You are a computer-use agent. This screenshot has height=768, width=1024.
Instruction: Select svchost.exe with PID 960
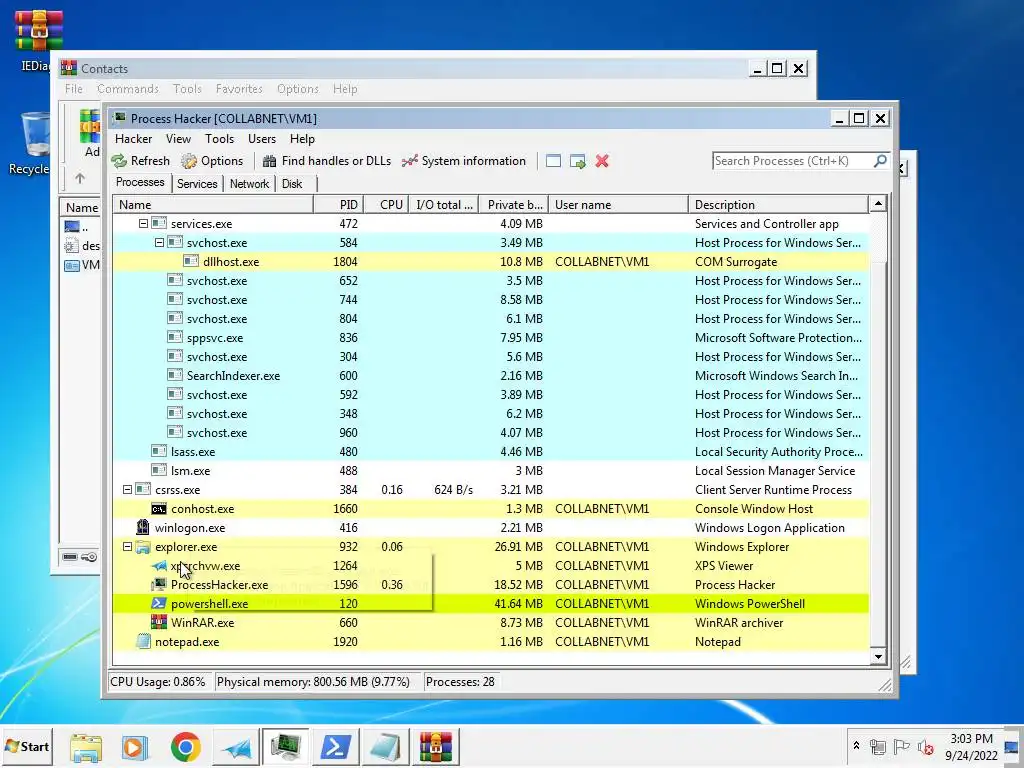pyautogui.click(x=491, y=432)
